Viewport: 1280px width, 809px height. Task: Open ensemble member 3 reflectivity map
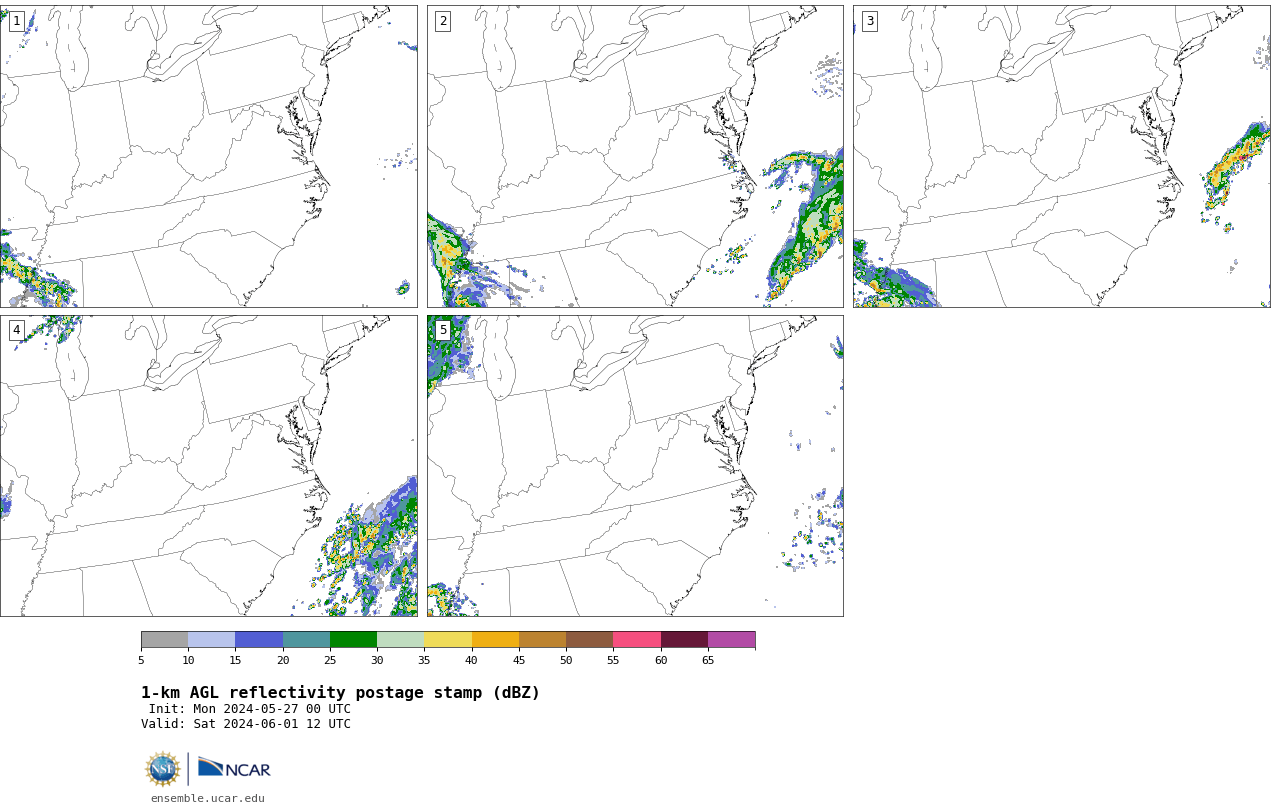1061,156
